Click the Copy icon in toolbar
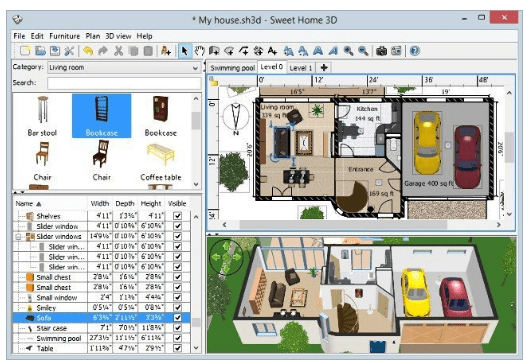526x364 pixels. (x=134, y=51)
